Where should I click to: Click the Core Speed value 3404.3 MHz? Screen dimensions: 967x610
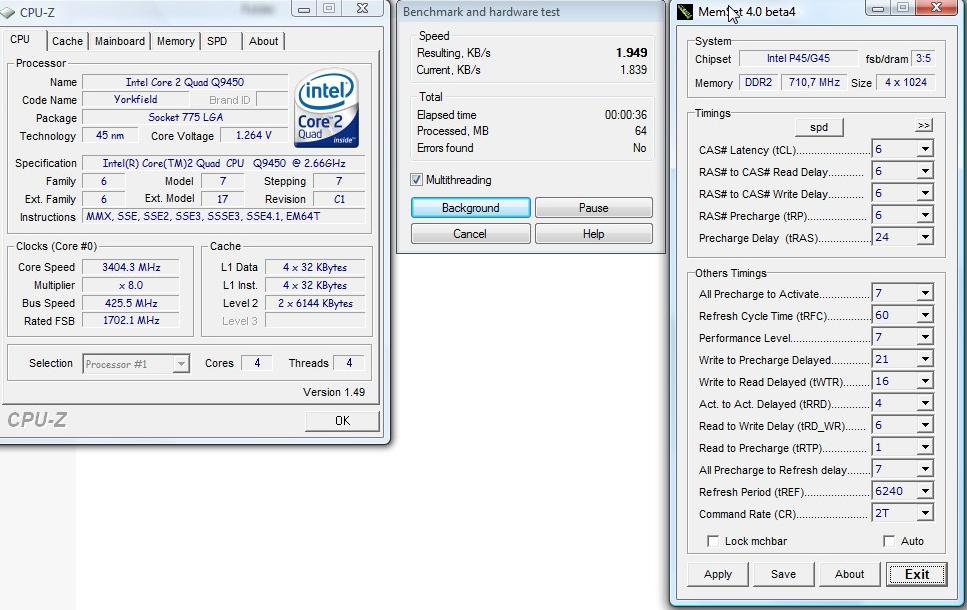point(131,267)
